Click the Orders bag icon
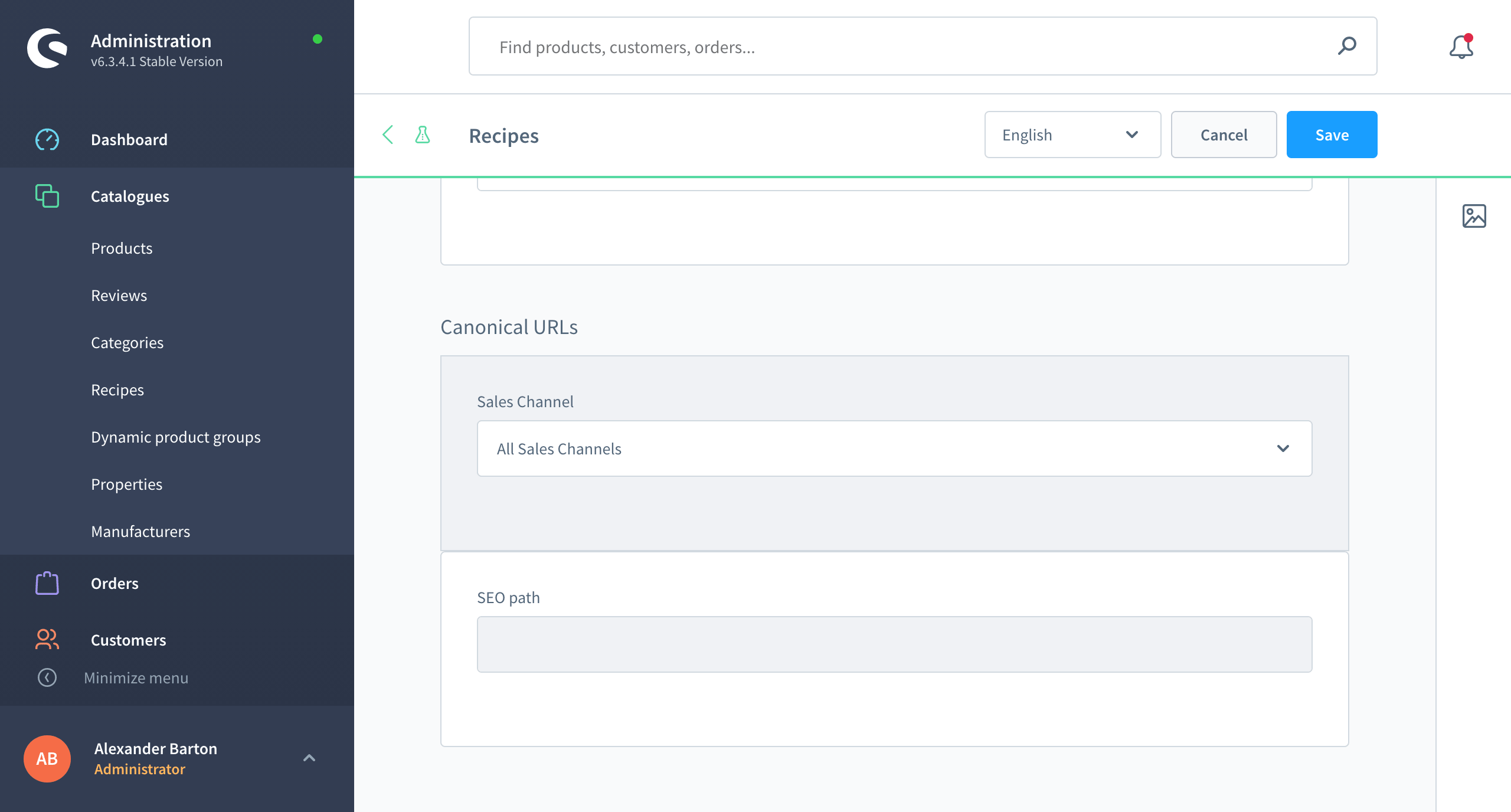The width and height of the screenshot is (1511, 812). tap(47, 583)
